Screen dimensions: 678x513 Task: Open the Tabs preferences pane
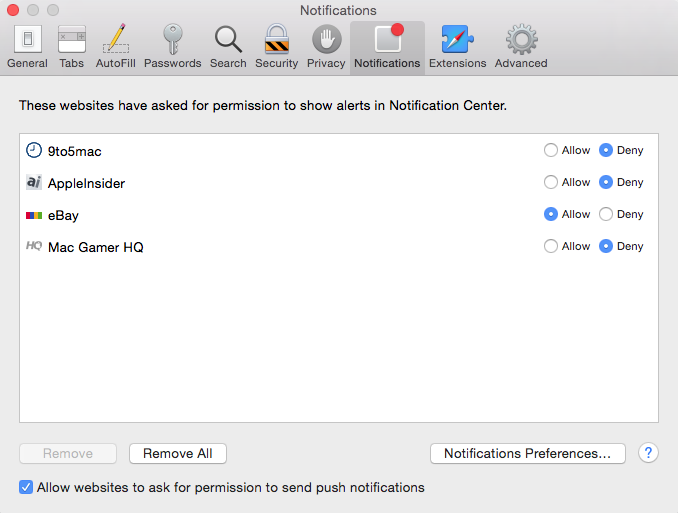[71, 47]
